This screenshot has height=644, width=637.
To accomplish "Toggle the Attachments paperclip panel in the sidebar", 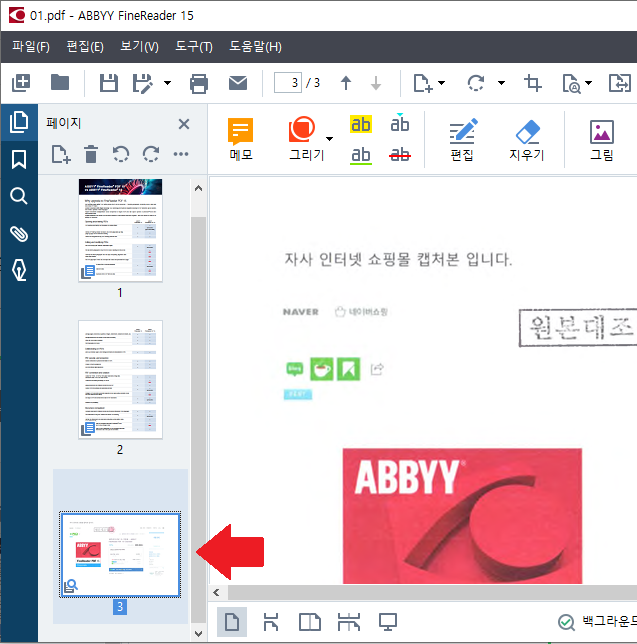I will (19, 234).
